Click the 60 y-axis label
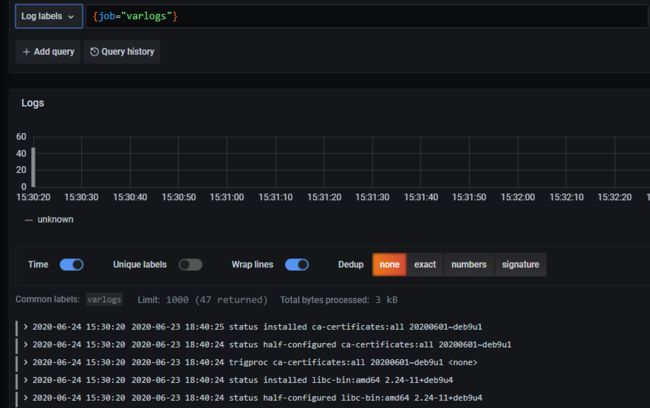Screen dimensions: 650x408 point(21,136)
